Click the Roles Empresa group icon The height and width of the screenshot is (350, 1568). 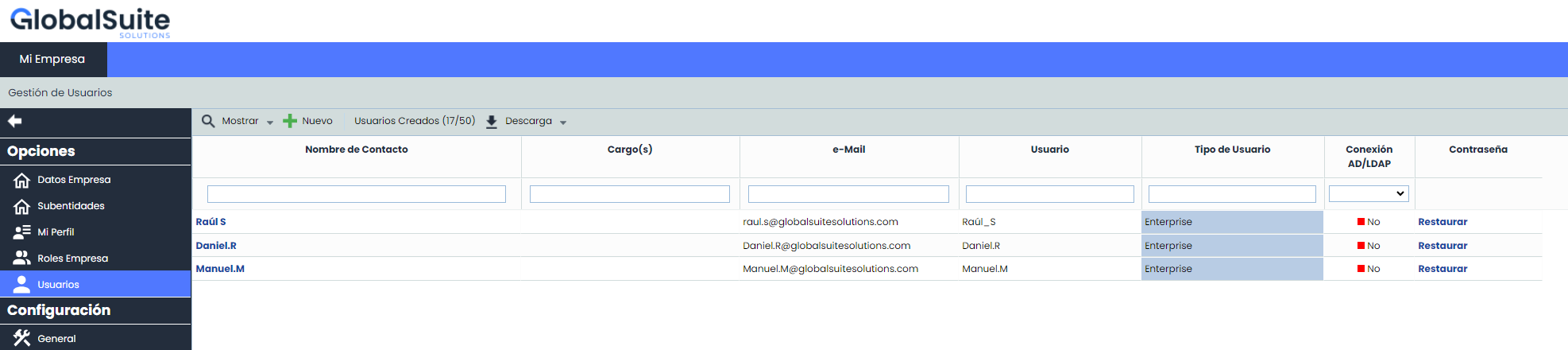(21, 259)
